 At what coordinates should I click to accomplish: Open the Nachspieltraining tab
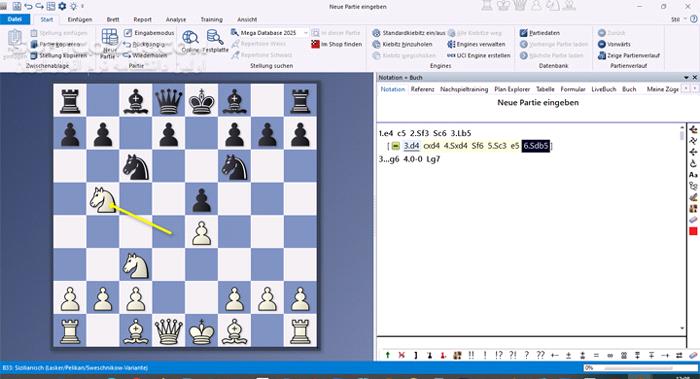[x=464, y=89]
